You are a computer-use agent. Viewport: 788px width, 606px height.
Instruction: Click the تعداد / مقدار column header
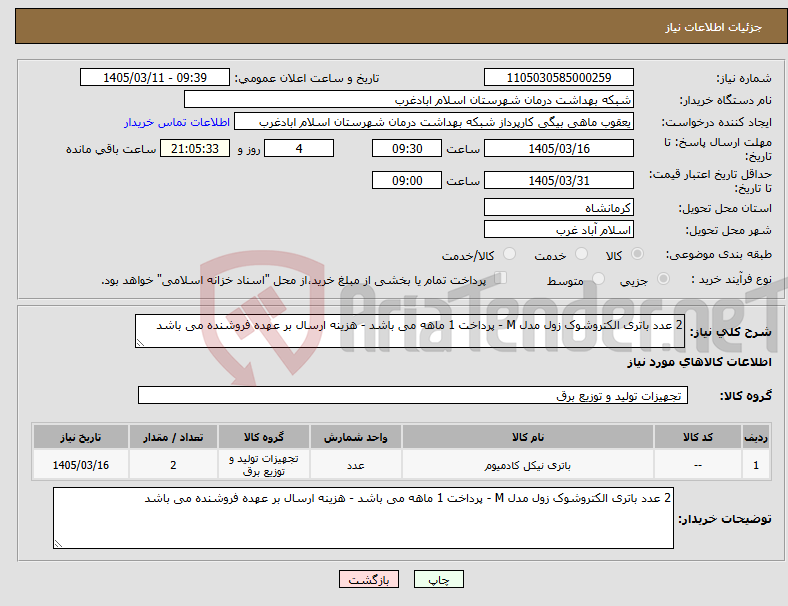pyautogui.click(x=173, y=437)
